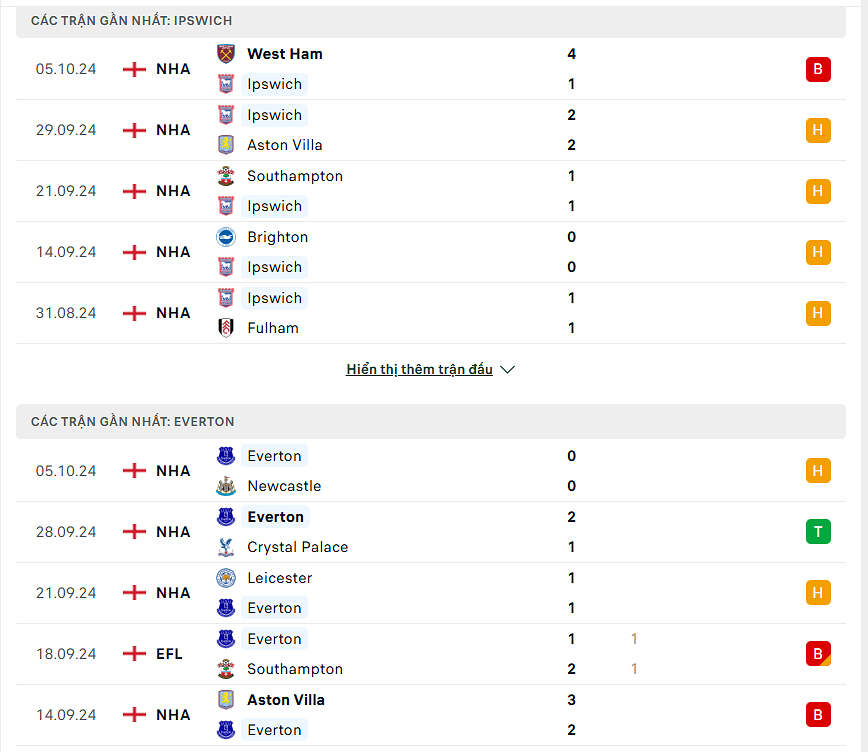Click the red B badge for West Ham match

[818, 69]
